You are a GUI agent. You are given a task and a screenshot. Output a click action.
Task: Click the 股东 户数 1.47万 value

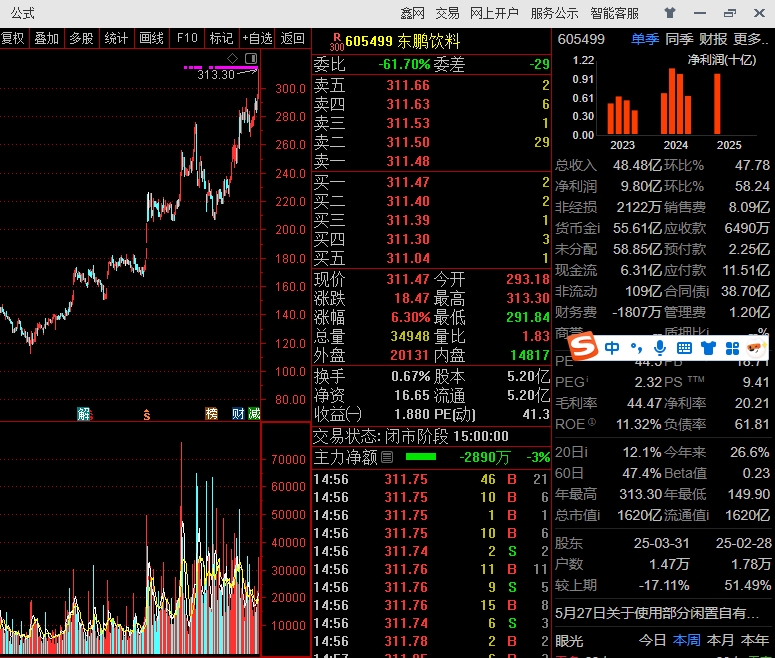point(667,564)
